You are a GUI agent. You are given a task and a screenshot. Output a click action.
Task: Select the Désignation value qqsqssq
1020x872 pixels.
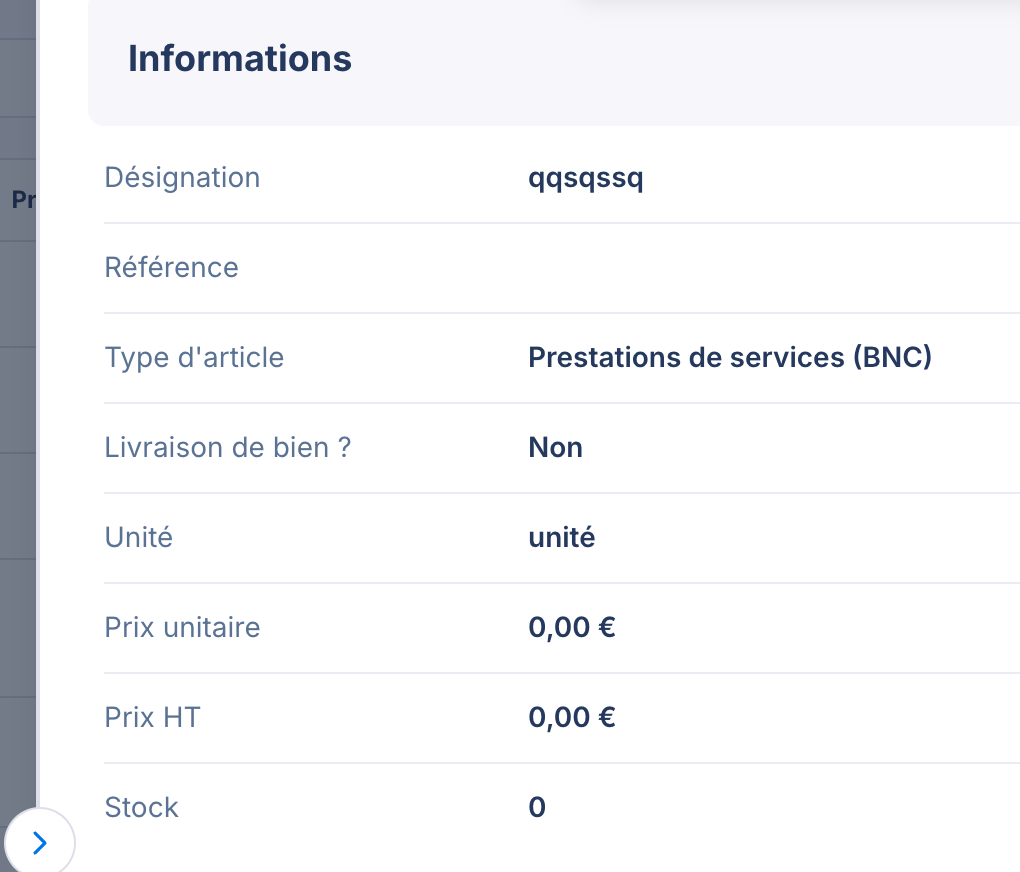(x=585, y=178)
